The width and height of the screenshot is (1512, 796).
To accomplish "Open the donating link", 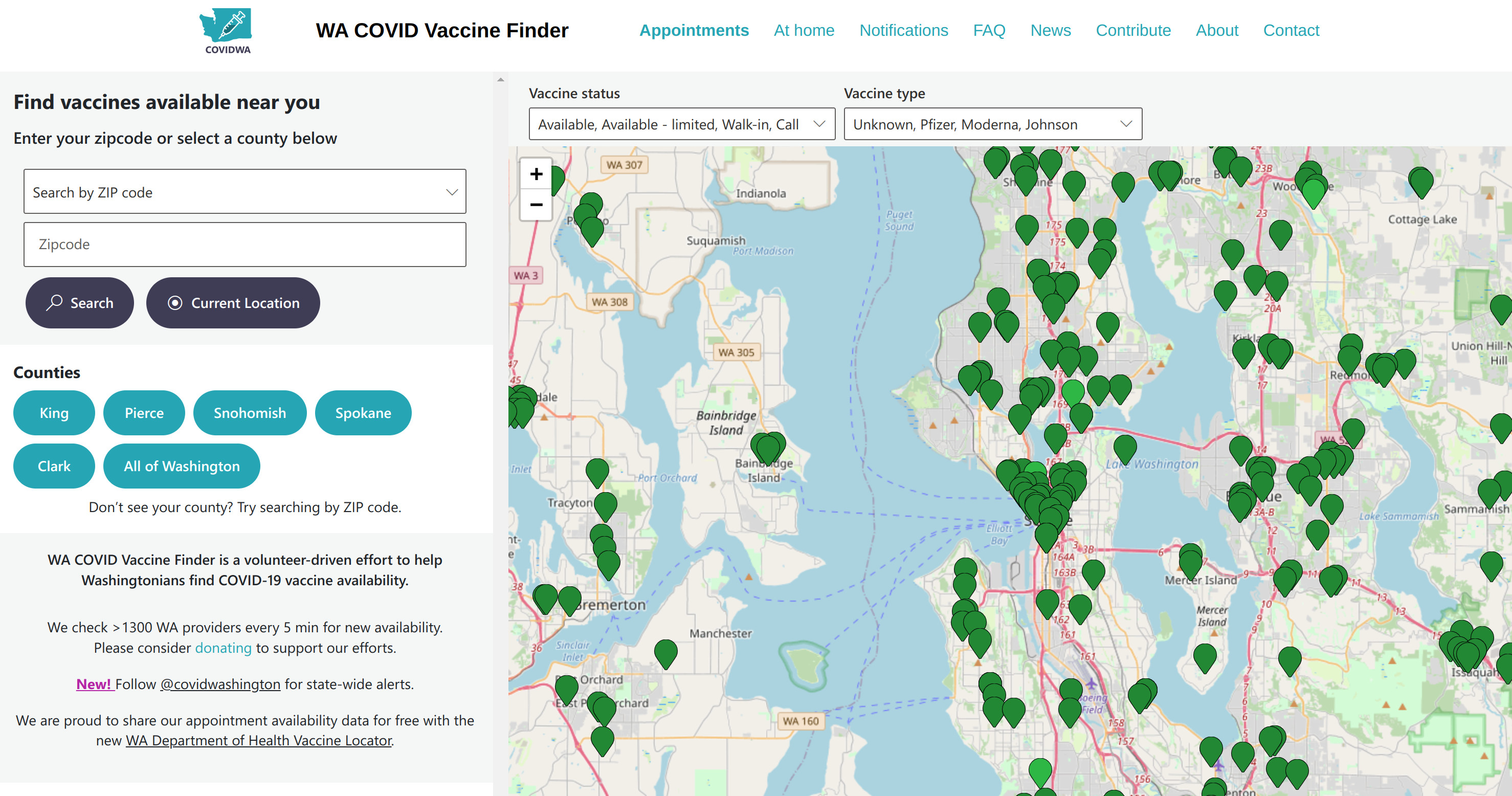I will (223, 648).
